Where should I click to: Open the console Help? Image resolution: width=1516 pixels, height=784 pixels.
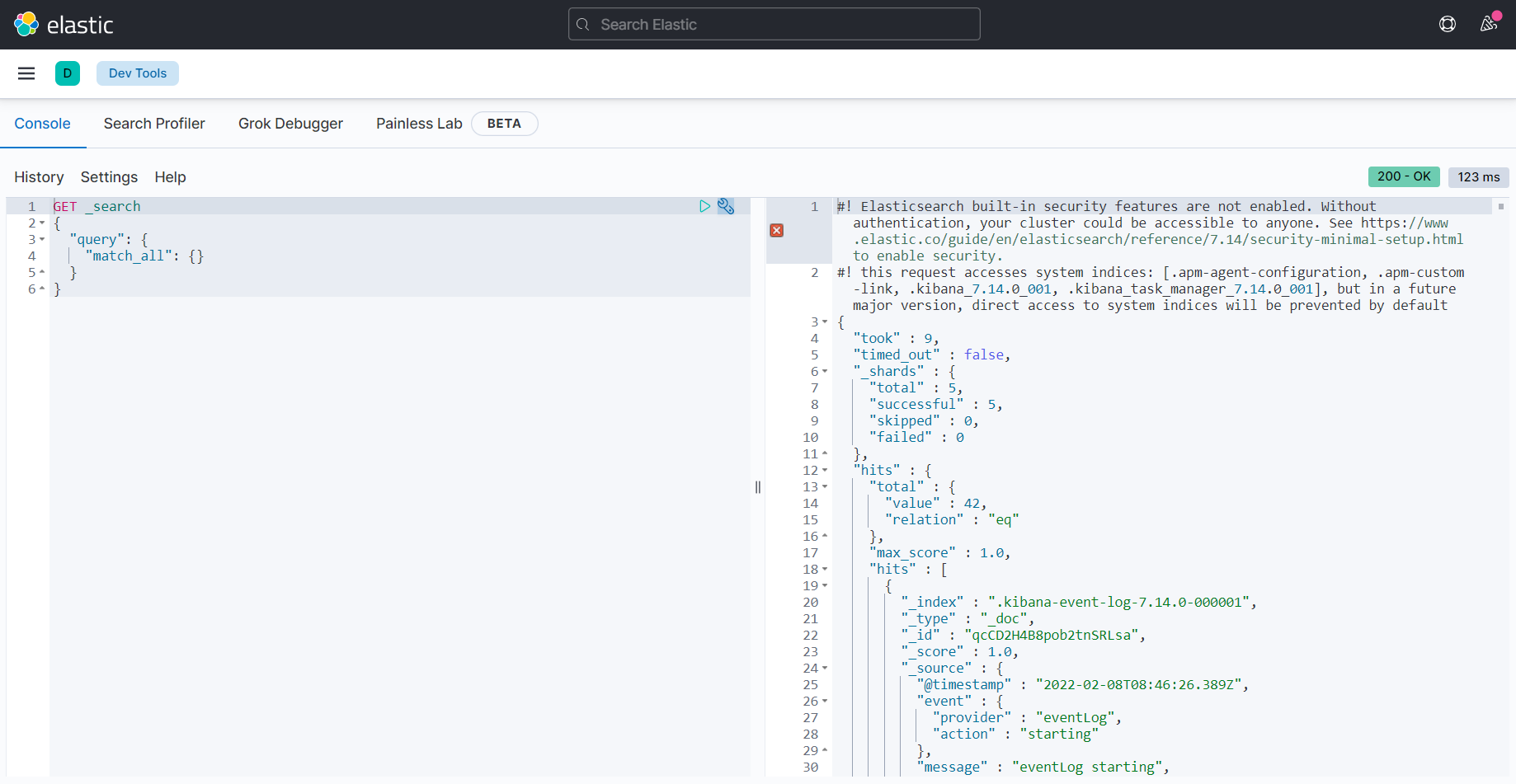pyautogui.click(x=171, y=177)
